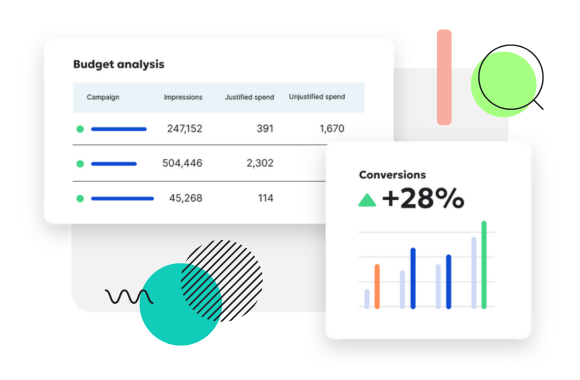Click campaign name bar in 45,268 row
Viewport: 580px width, 380px height.
tap(122, 199)
